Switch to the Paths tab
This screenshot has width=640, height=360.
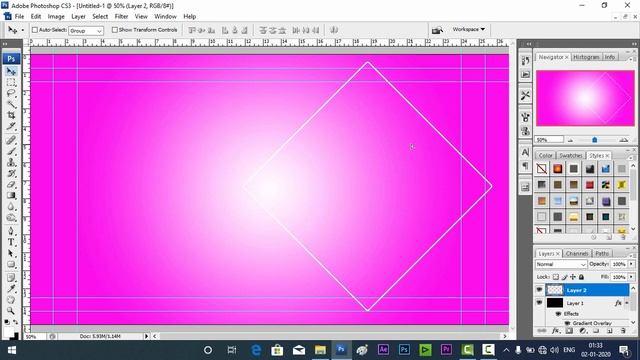coord(602,253)
